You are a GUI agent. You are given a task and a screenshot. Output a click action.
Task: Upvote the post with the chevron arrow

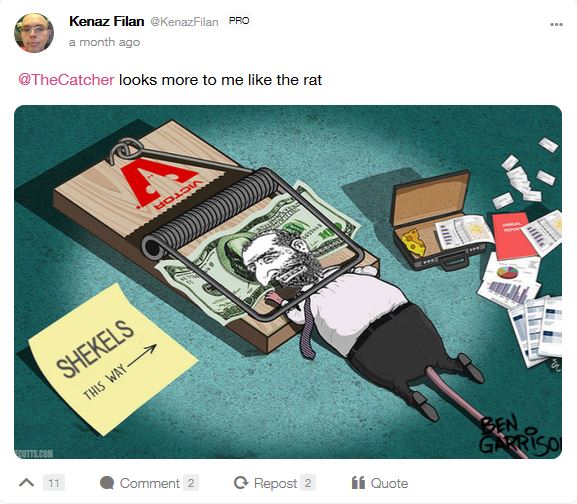(x=26, y=482)
